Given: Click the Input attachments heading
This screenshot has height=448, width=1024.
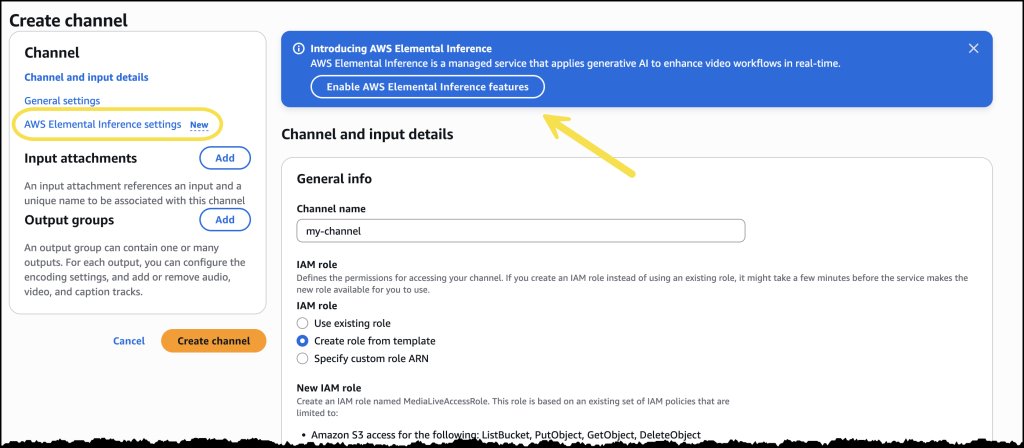Looking at the screenshot, I should point(80,158).
